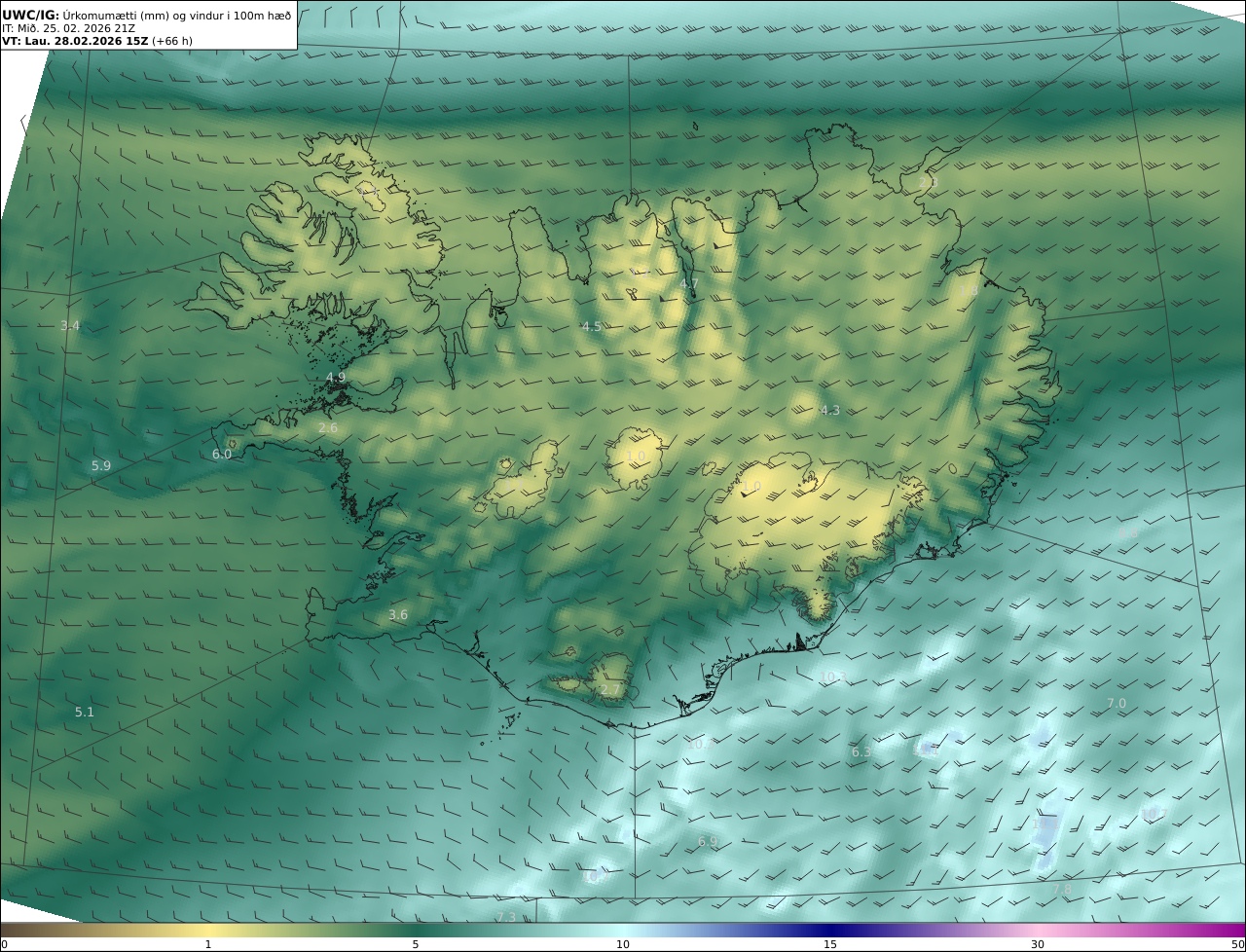Click the 4.7 value label
1246x952 pixels.
pos(689,284)
